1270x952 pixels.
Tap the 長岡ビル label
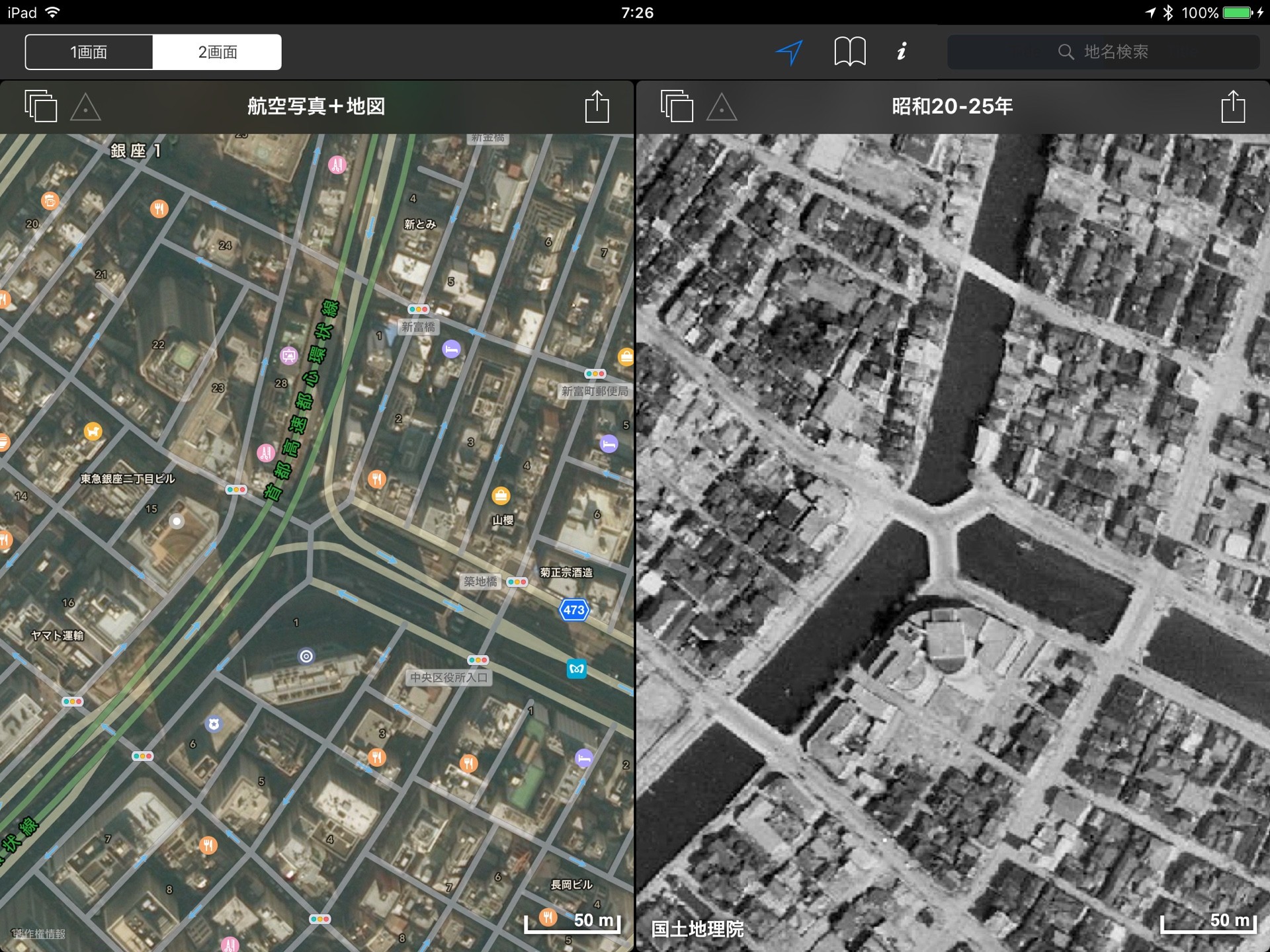click(571, 885)
